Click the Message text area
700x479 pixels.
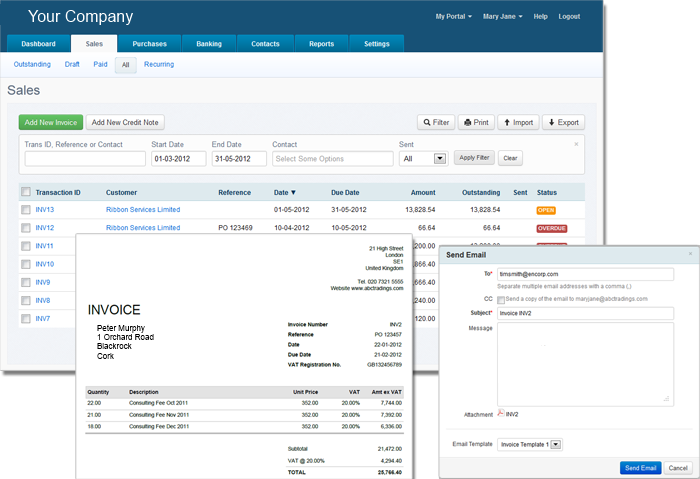coord(585,364)
